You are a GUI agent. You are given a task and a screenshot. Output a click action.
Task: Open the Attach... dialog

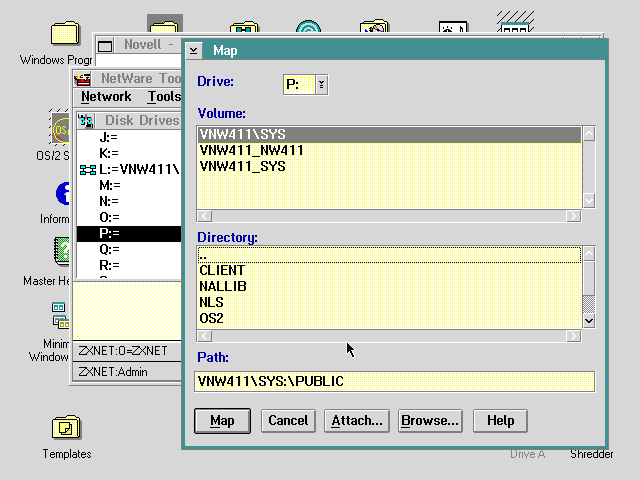click(357, 421)
